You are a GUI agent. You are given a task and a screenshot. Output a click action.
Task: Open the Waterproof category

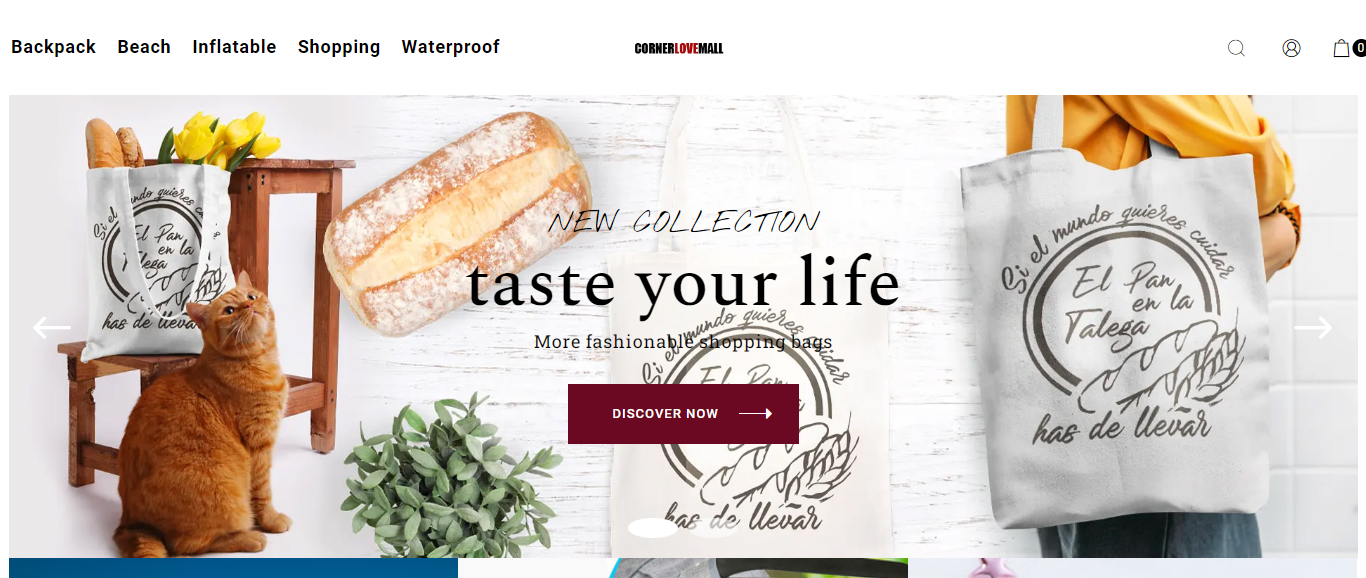point(451,47)
